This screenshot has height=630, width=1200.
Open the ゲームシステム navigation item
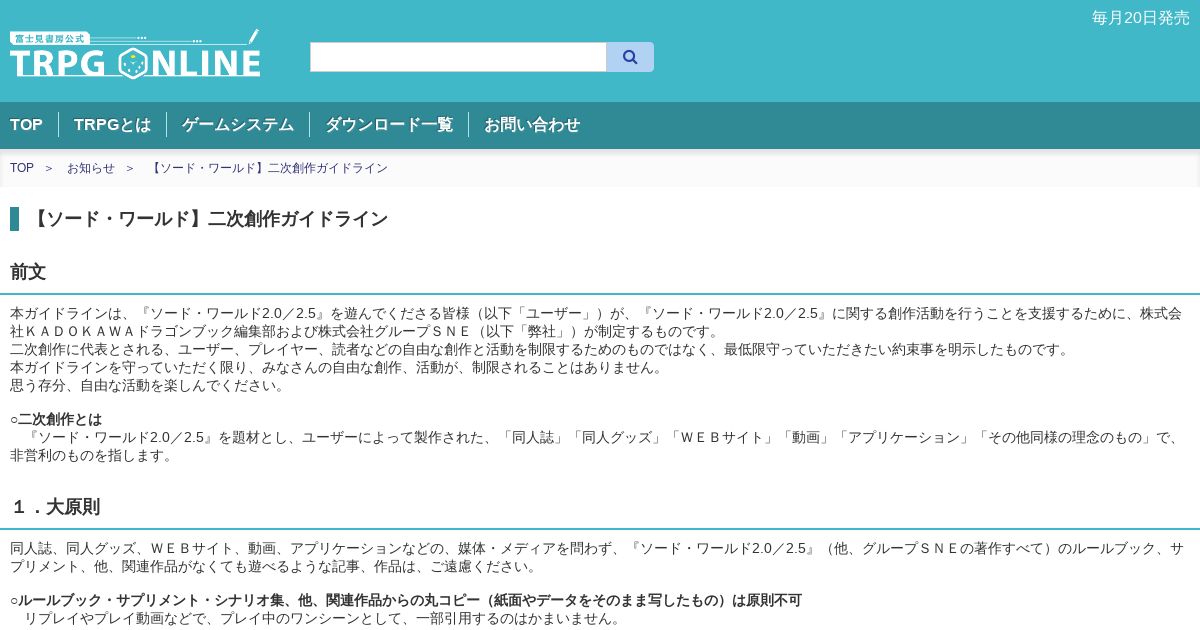tap(238, 125)
